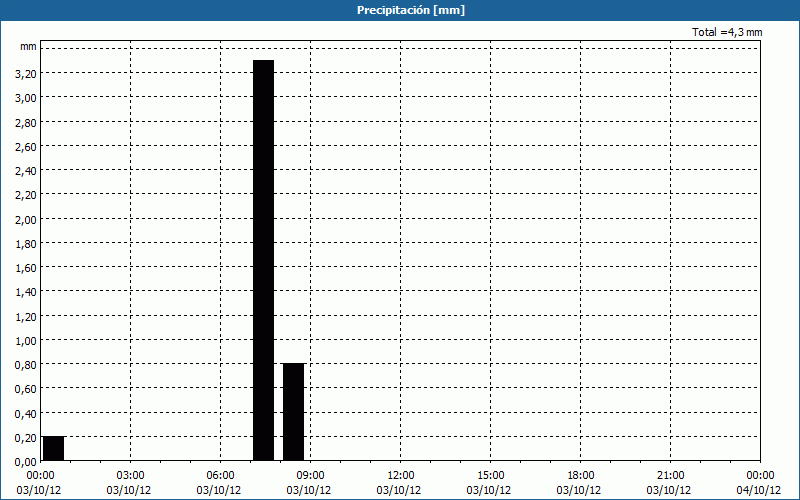The height and width of the screenshot is (500, 800).
Task: Select the Total =4,3 mm label
Action: 727,32
